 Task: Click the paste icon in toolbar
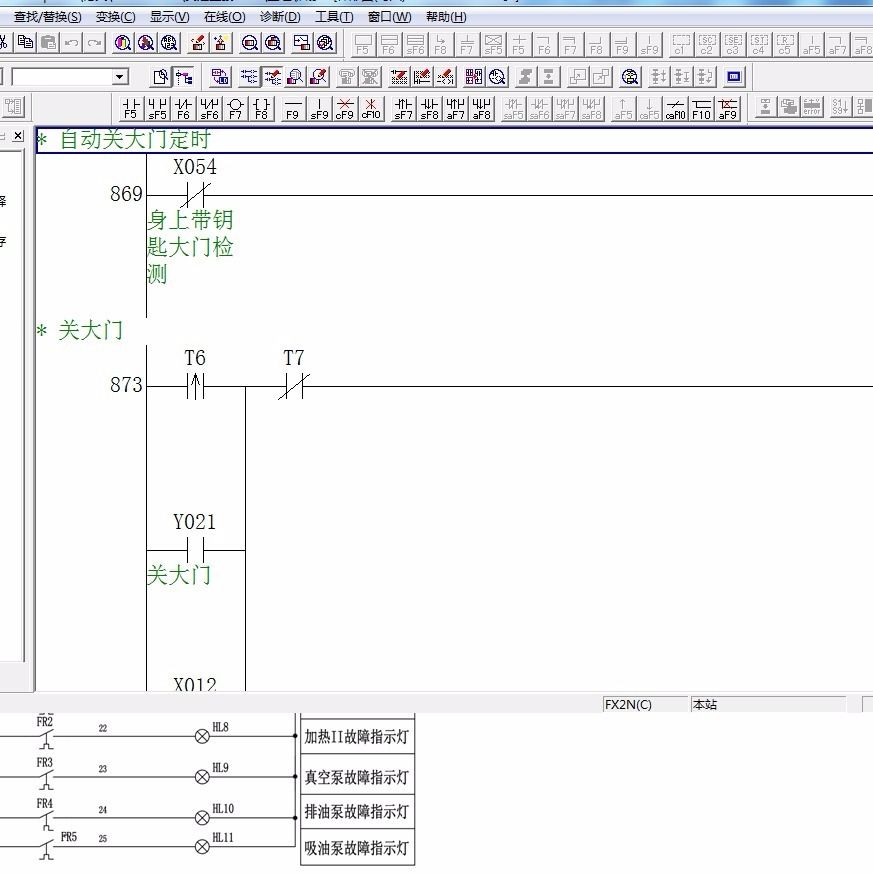48,42
